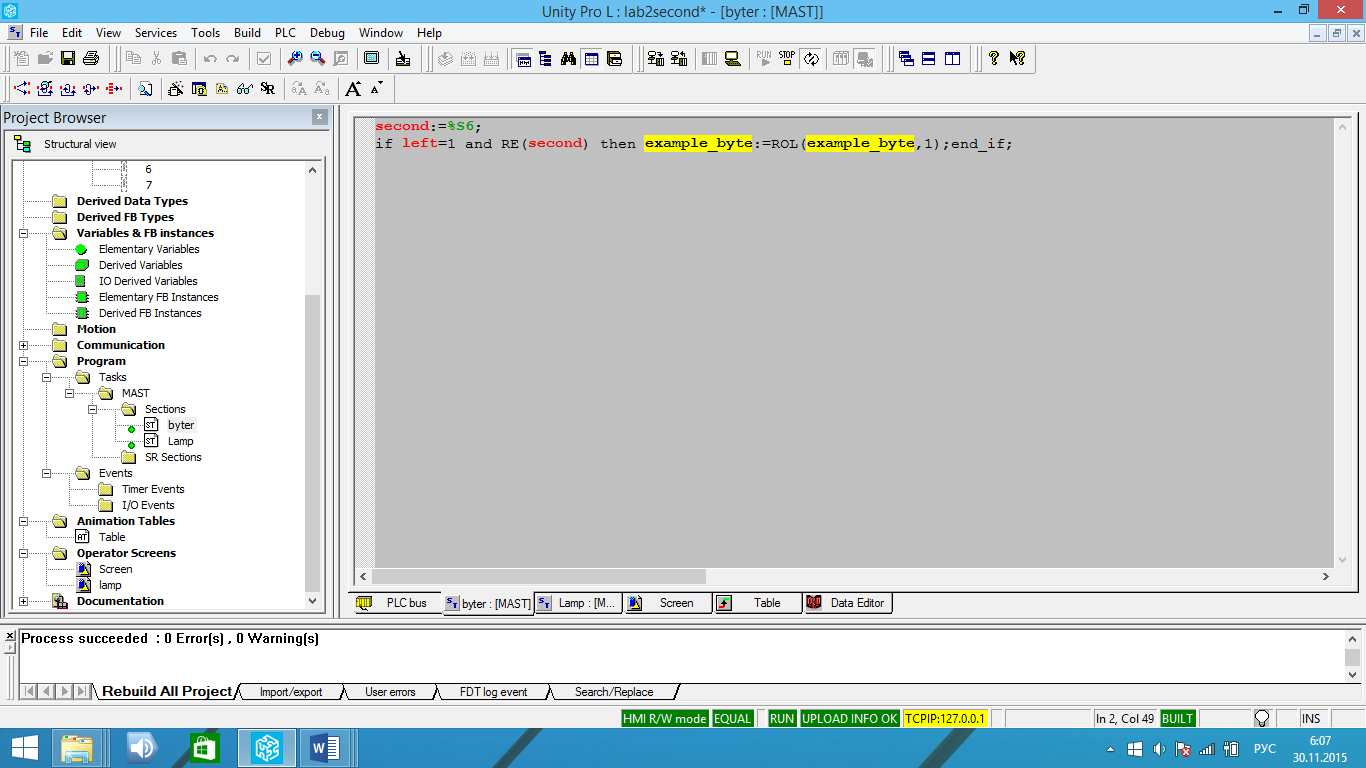Expand the Communication tree node
1366x768 pixels.
point(23,345)
